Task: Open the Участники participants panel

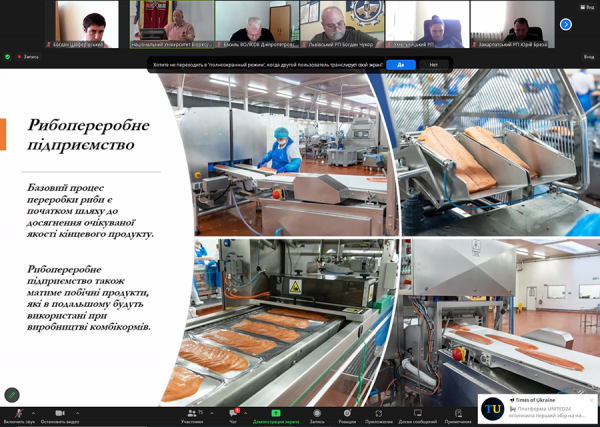Action: point(192,416)
